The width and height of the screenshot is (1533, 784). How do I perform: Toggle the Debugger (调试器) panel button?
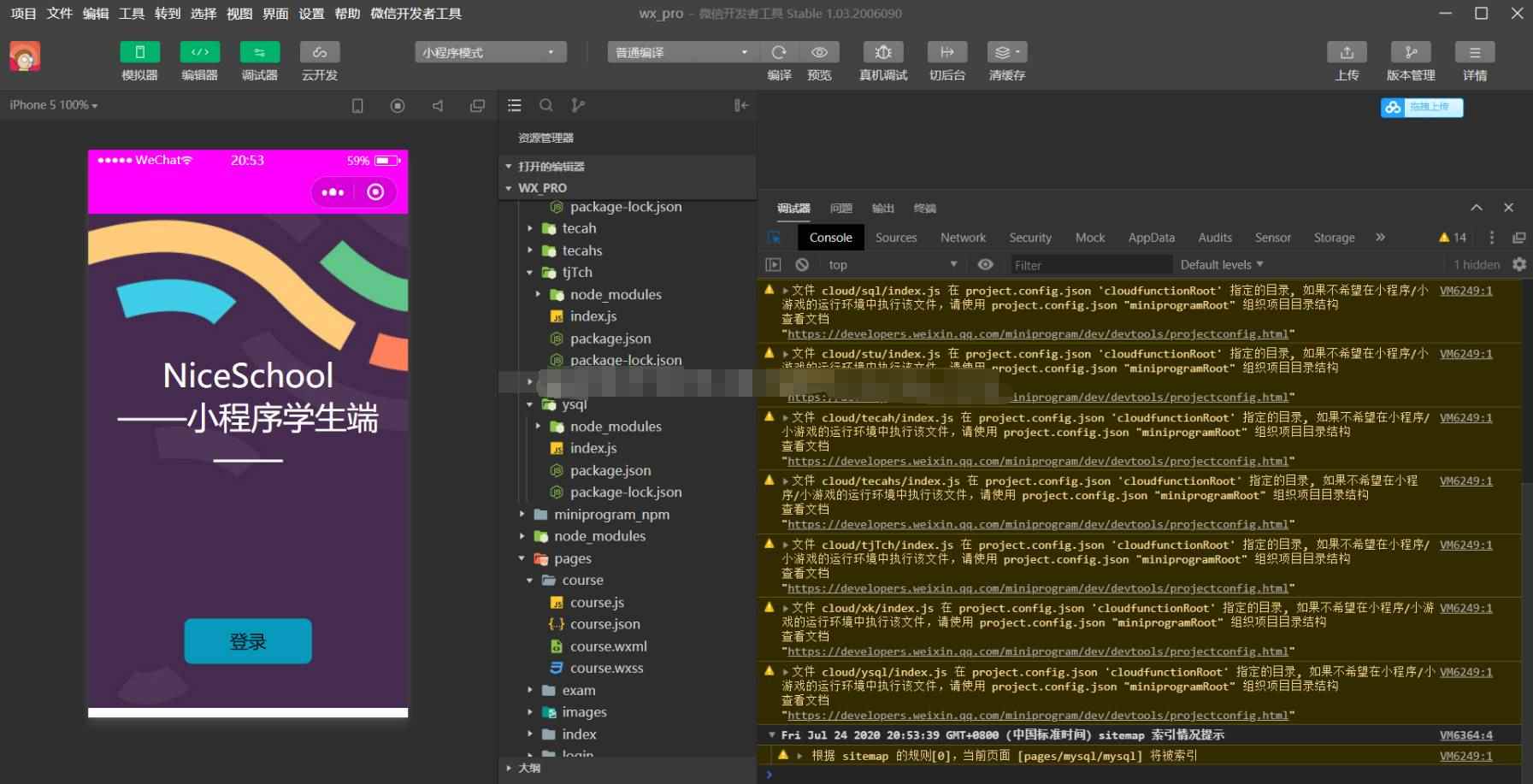pos(259,52)
